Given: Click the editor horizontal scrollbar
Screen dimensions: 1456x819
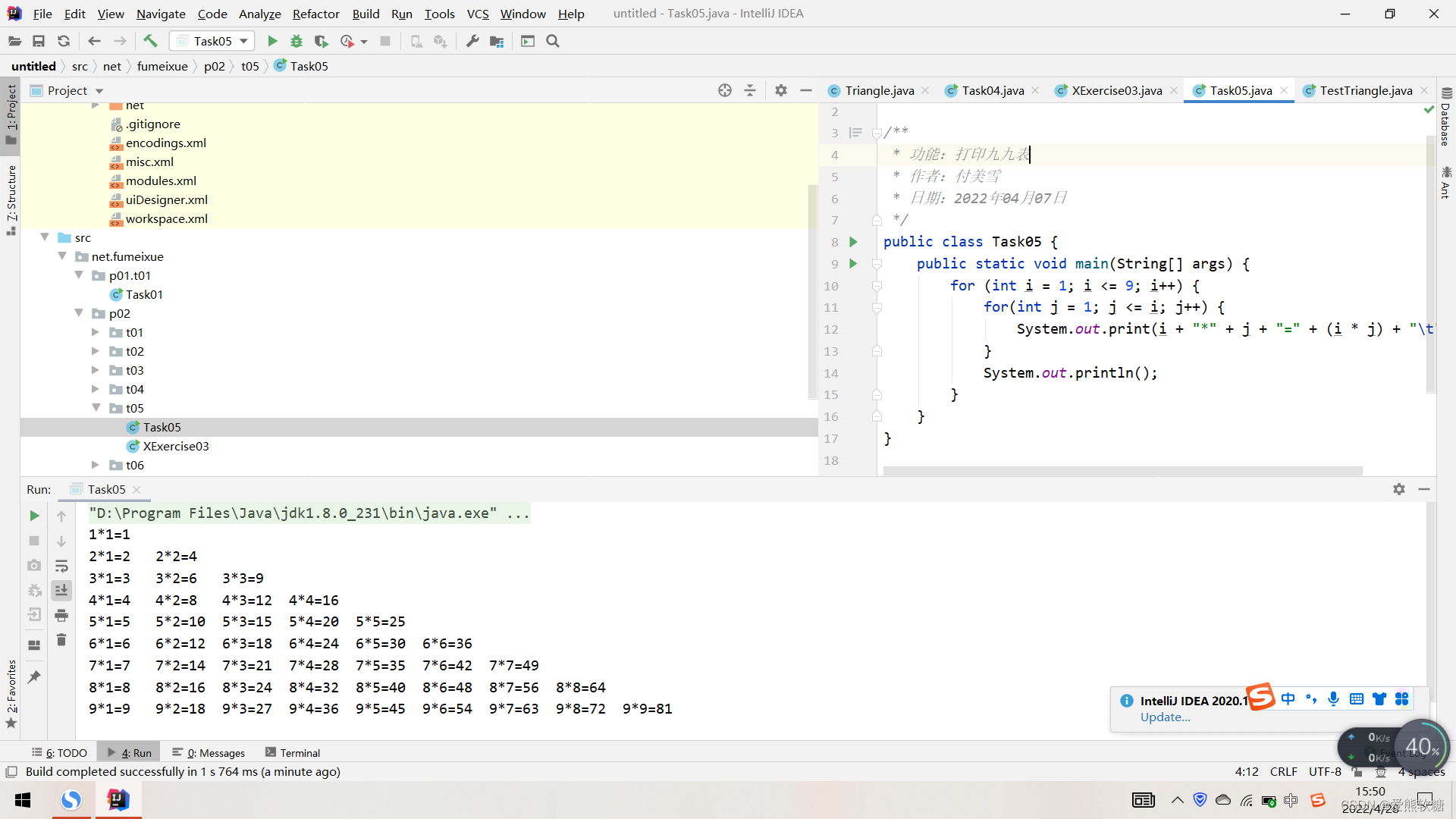Looking at the screenshot, I should coord(1122,471).
